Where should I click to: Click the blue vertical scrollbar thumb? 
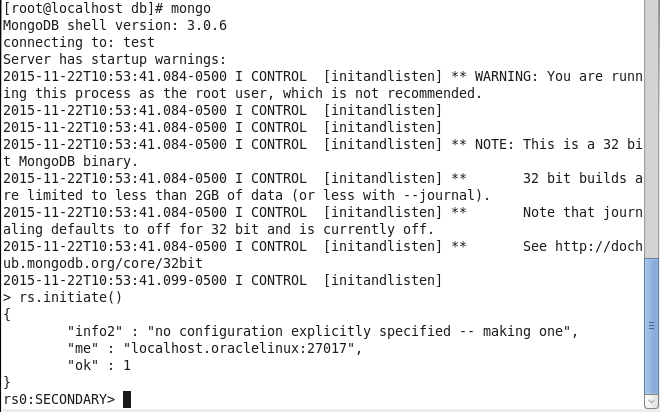click(x=652, y=327)
